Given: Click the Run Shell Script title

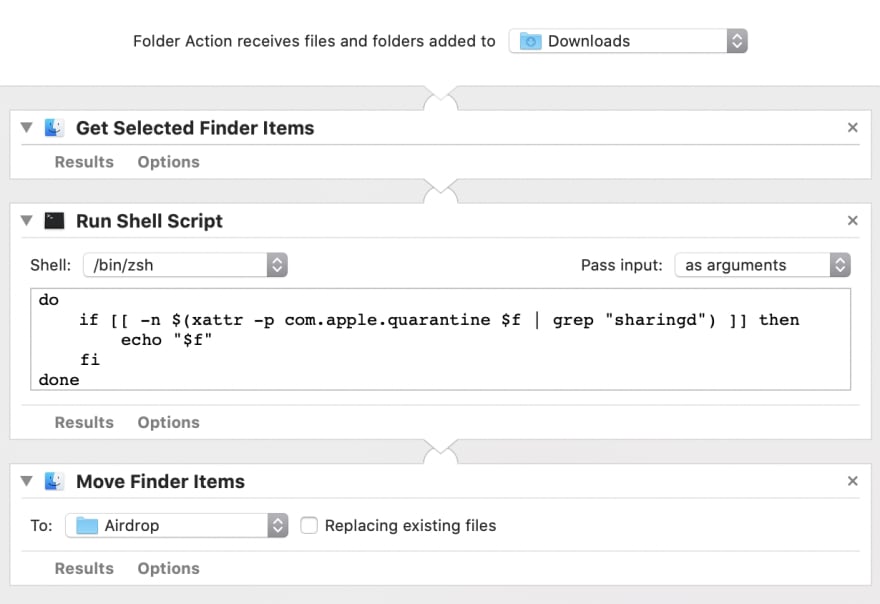Looking at the screenshot, I should (149, 221).
